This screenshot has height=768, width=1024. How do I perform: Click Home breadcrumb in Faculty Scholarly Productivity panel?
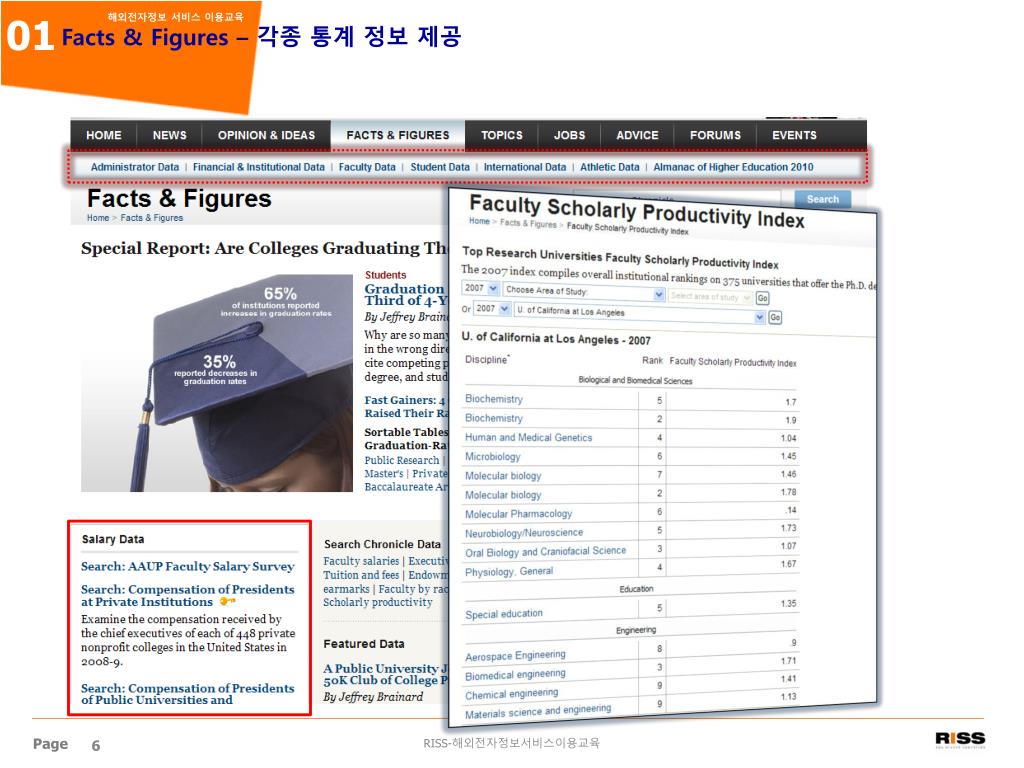pos(479,221)
